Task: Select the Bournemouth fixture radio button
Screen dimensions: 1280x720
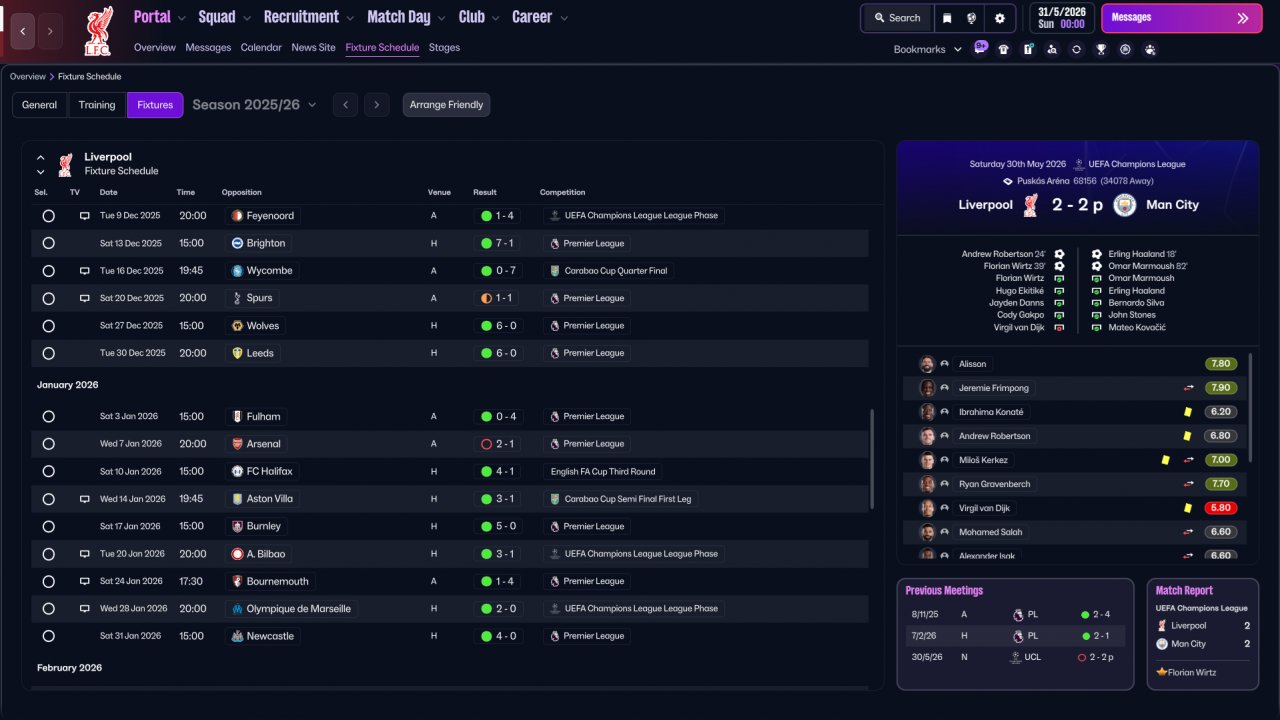Action: (48, 581)
